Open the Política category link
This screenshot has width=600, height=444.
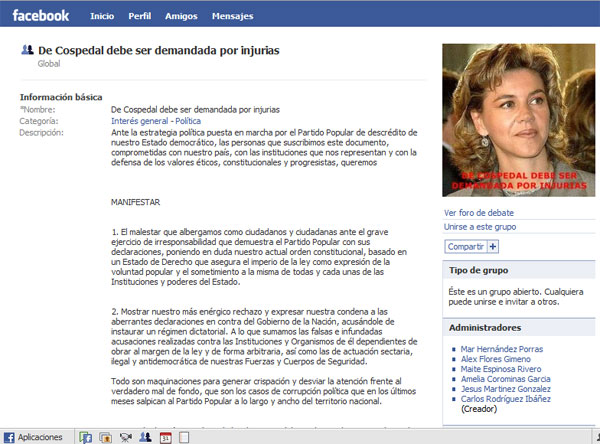[x=188, y=121]
